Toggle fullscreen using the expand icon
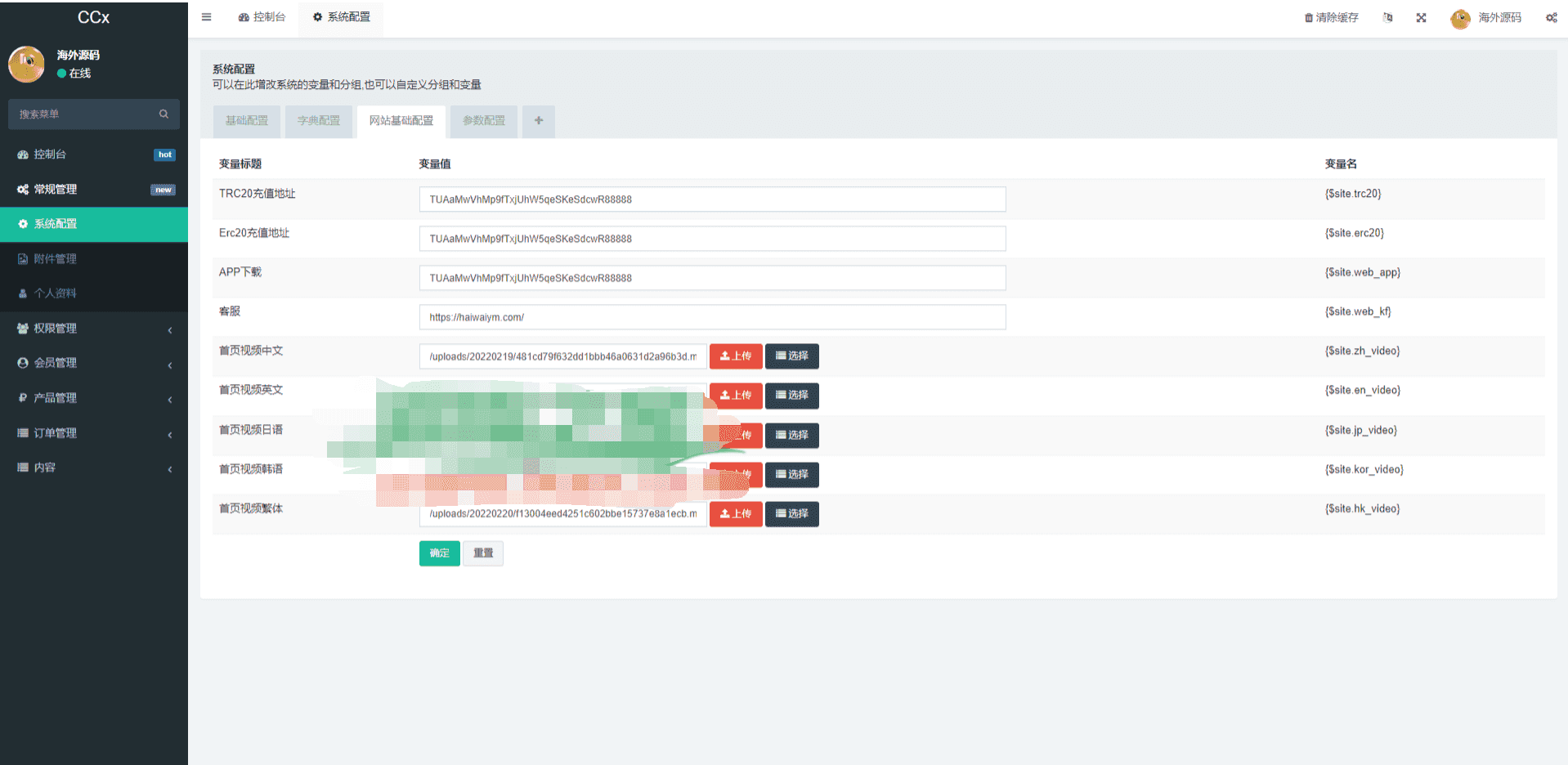Viewport: 1568px width, 765px height. point(1421,18)
